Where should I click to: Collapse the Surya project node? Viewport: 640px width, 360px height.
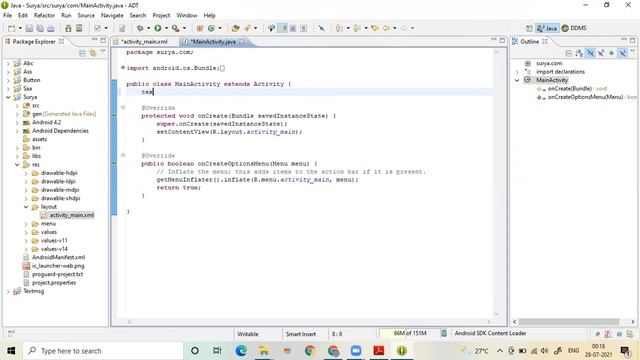[x=8, y=97]
